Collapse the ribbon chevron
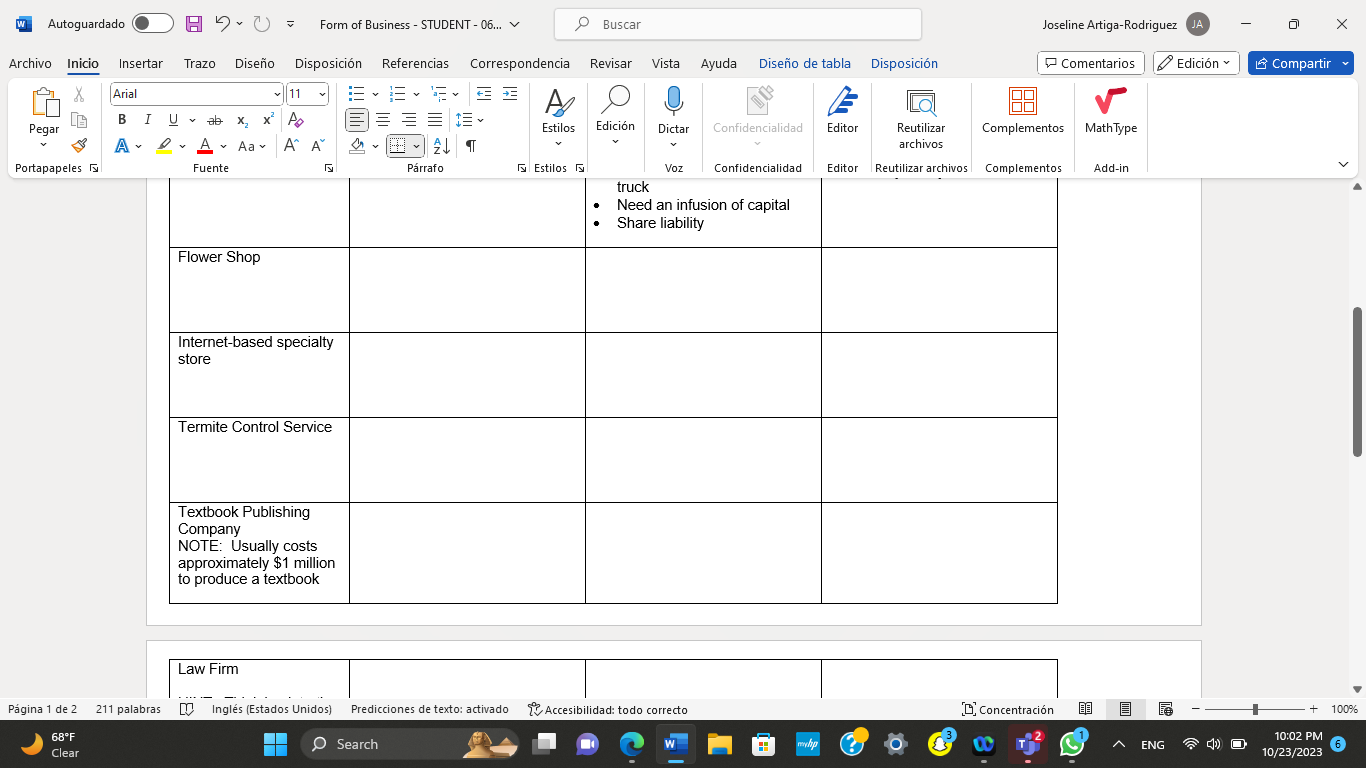This screenshot has width=1366, height=768. (x=1343, y=164)
